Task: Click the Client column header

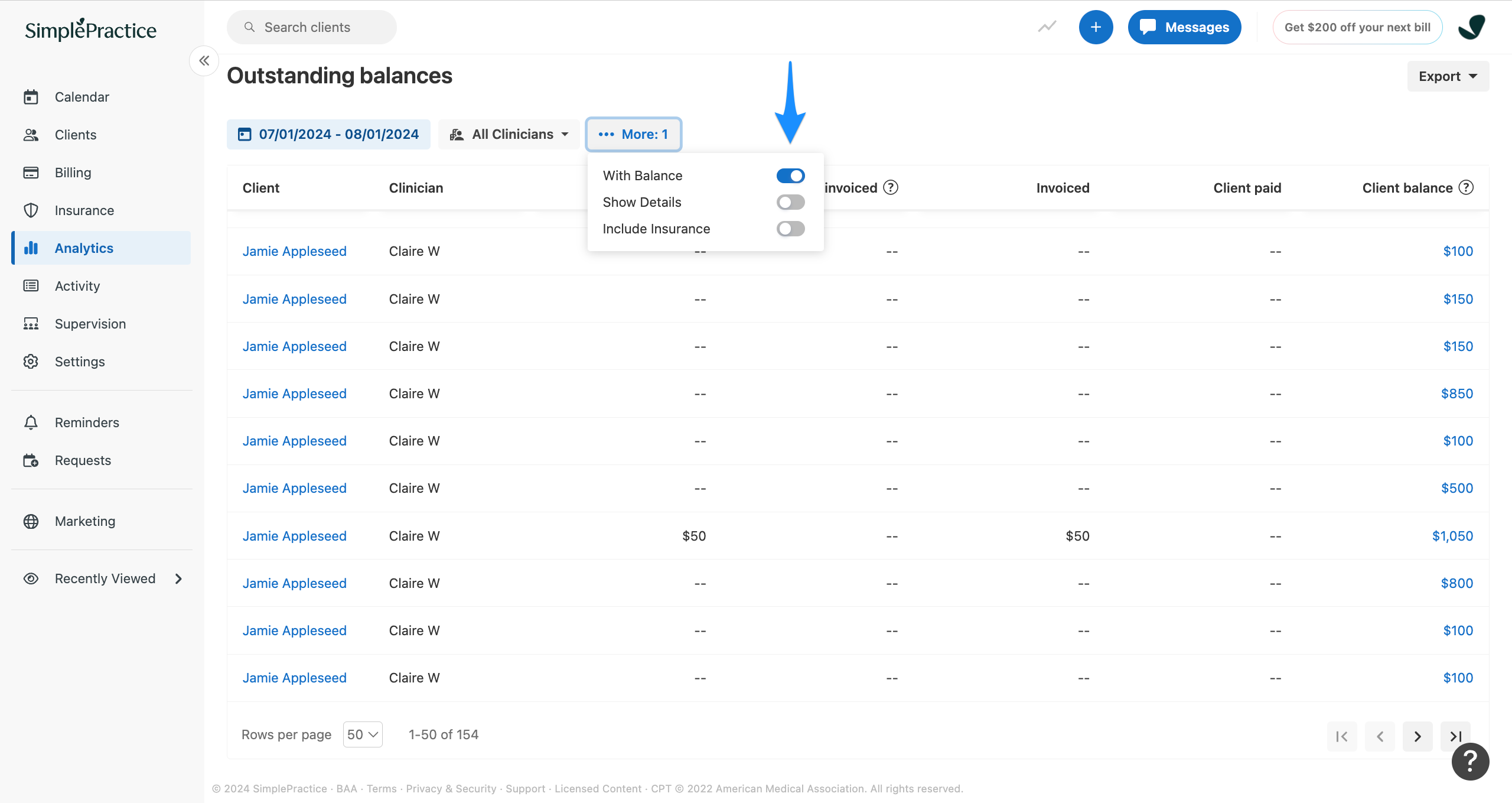Action: [x=261, y=188]
